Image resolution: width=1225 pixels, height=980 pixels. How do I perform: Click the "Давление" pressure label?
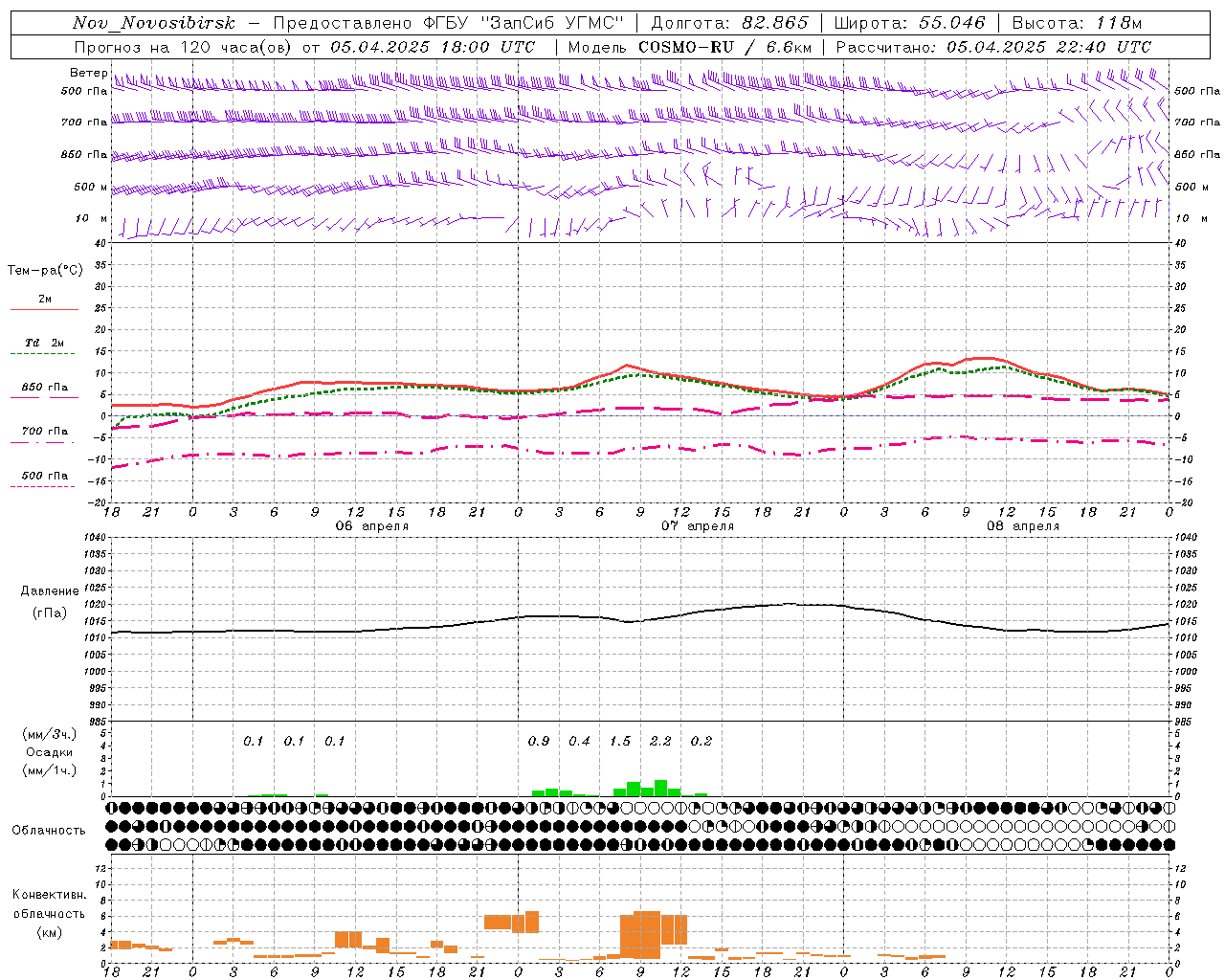coord(49,591)
